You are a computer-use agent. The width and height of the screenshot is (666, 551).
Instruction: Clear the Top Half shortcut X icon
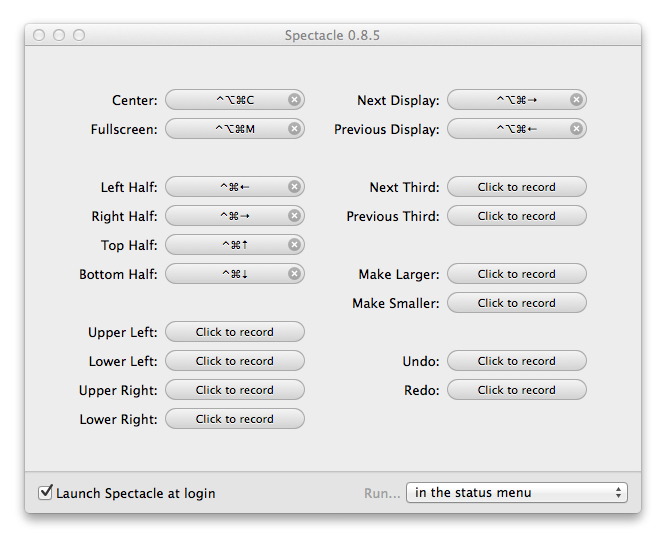click(294, 245)
